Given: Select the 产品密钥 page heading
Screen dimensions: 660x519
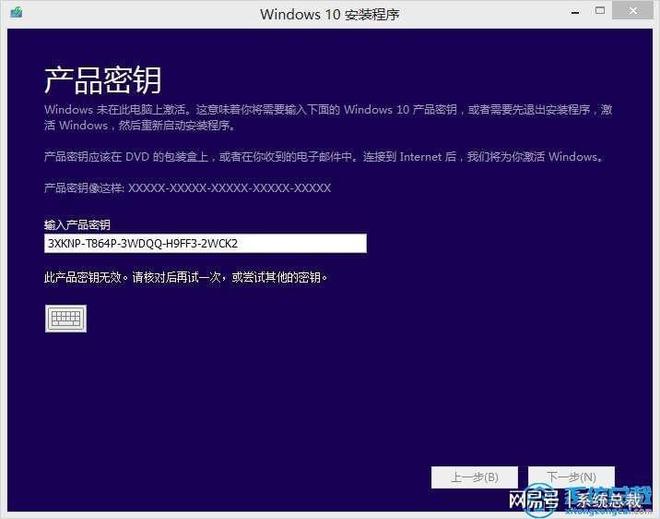Looking at the screenshot, I should point(102,80).
